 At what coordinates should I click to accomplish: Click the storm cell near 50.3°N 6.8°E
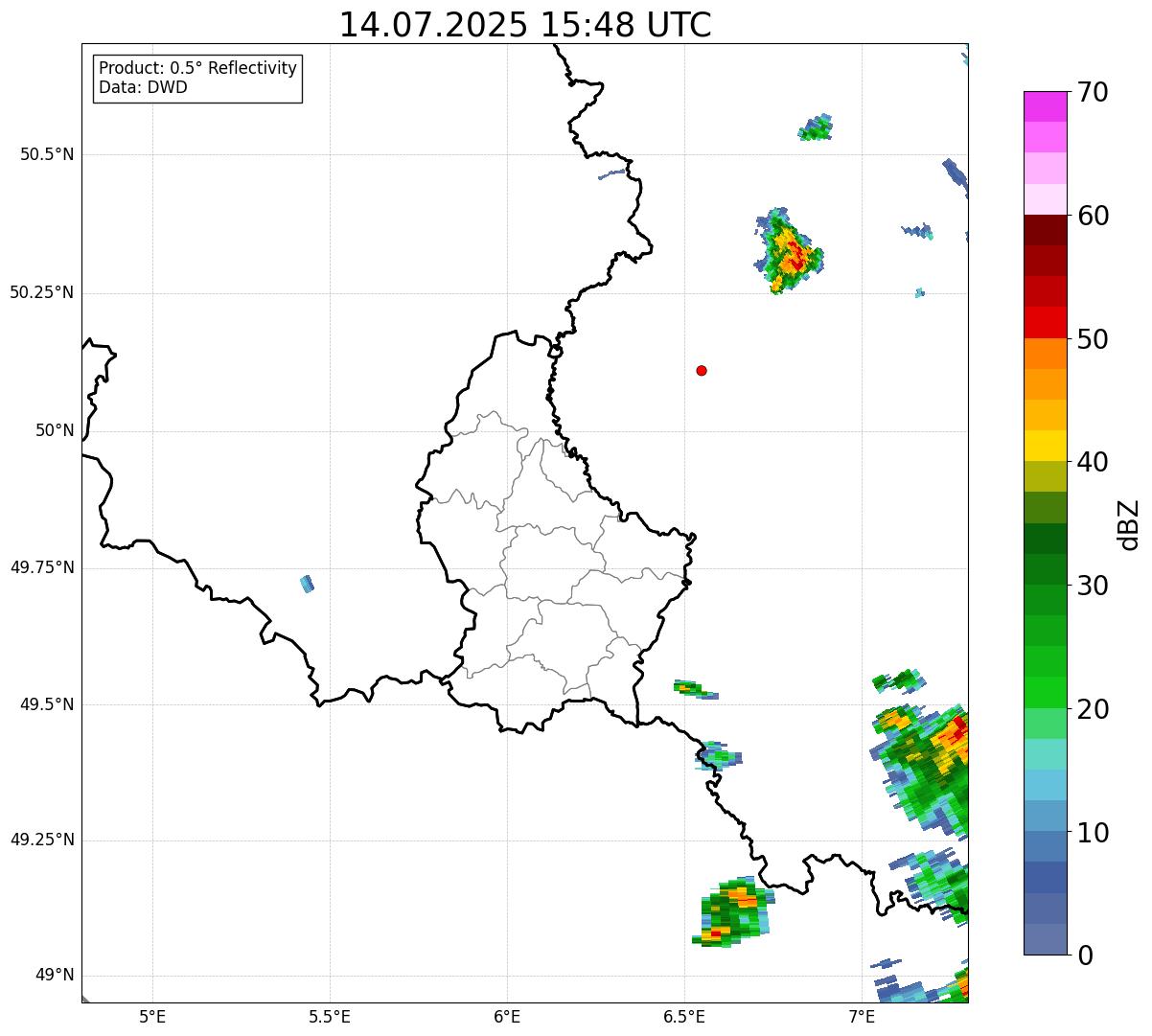[x=790, y=251]
